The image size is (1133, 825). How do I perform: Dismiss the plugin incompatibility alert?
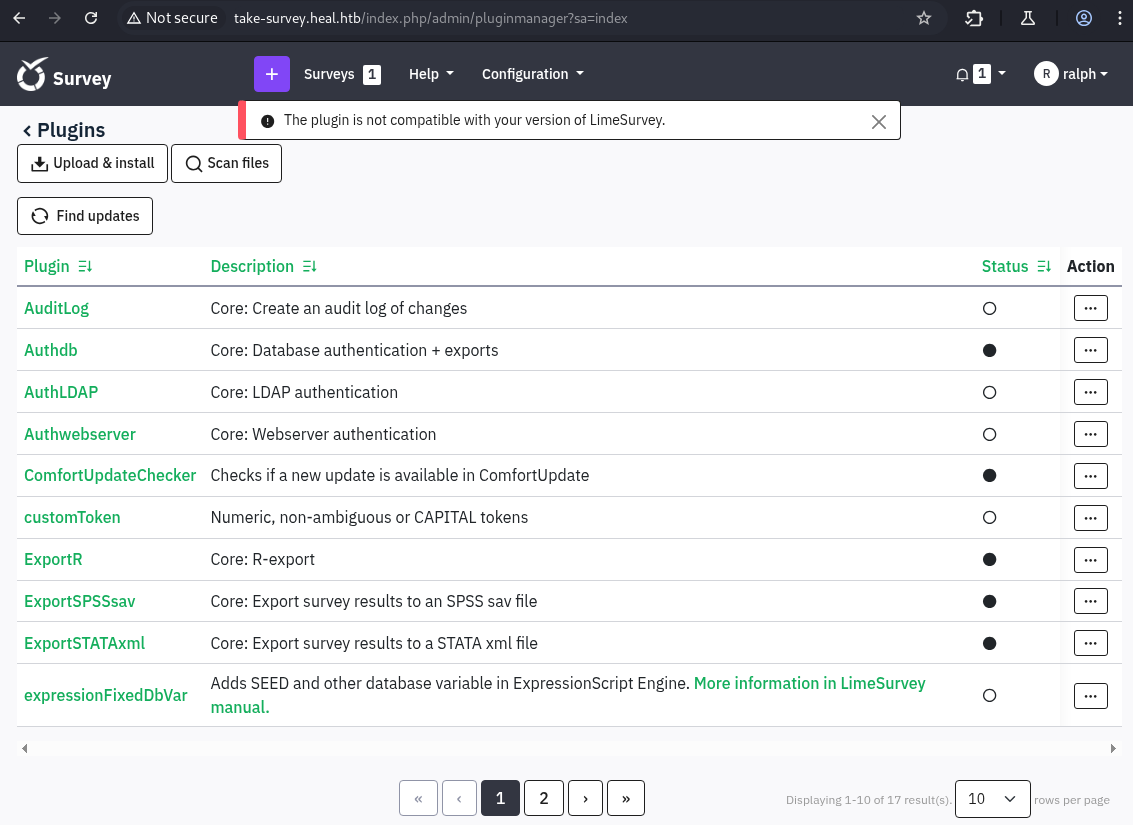(878, 121)
